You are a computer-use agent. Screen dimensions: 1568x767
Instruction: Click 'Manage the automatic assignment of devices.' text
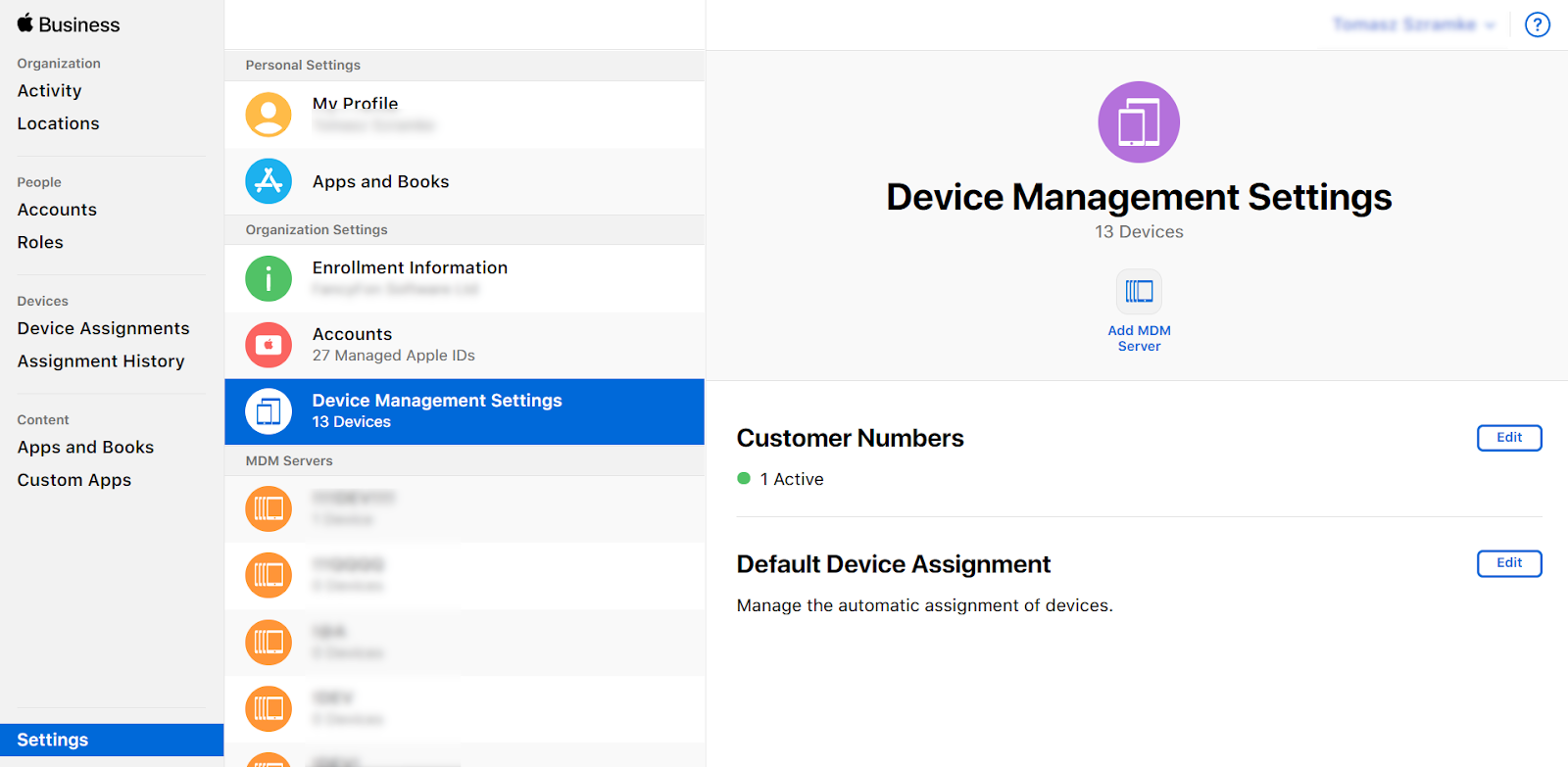[924, 605]
